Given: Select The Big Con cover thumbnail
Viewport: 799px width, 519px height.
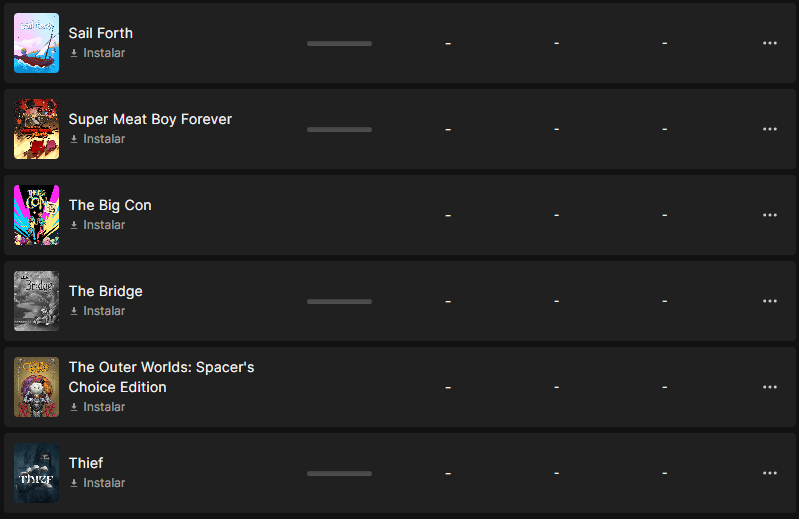Looking at the screenshot, I should point(36,215).
